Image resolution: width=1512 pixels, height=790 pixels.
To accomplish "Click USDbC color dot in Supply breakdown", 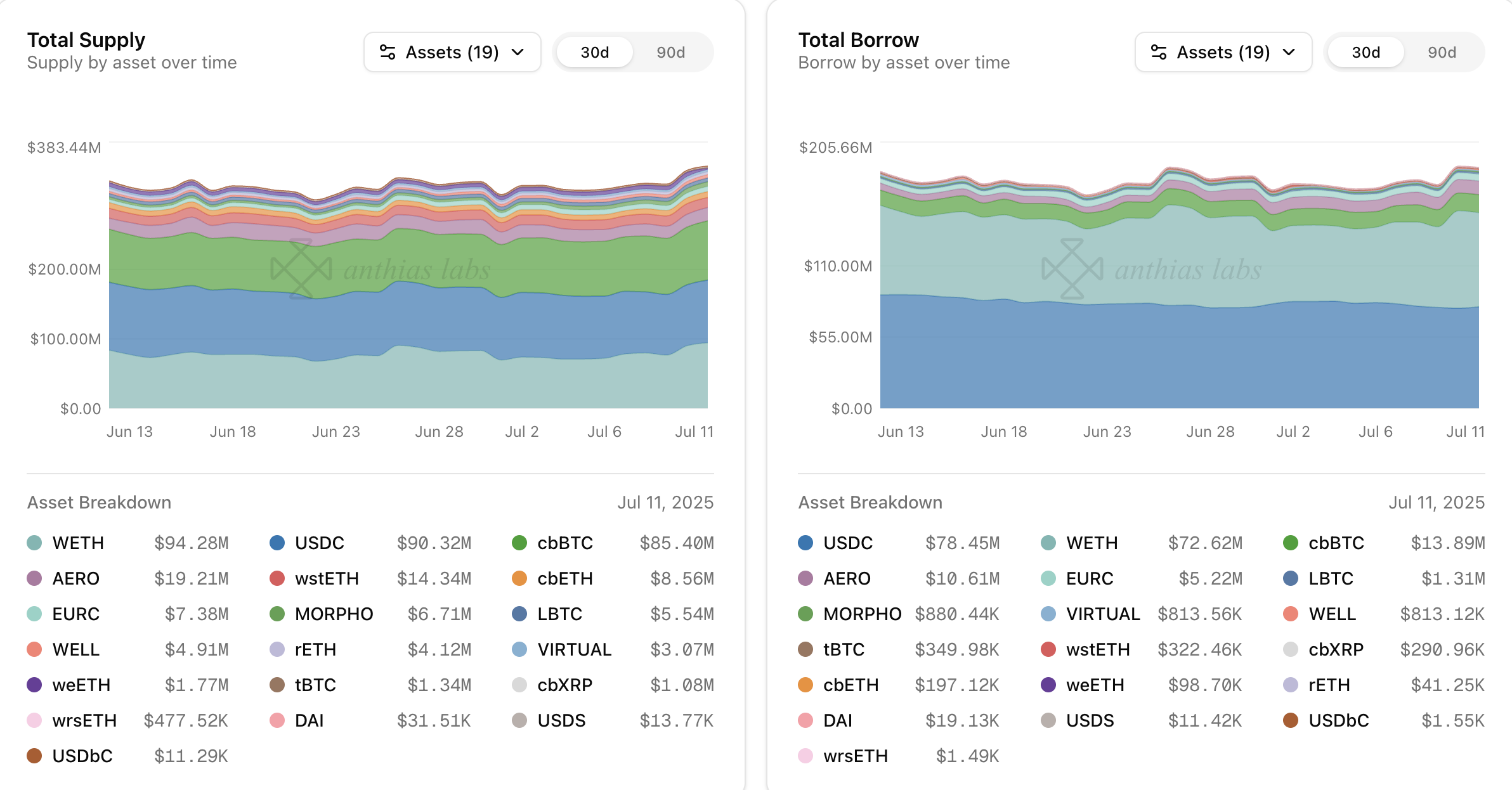I will point(34,756).
